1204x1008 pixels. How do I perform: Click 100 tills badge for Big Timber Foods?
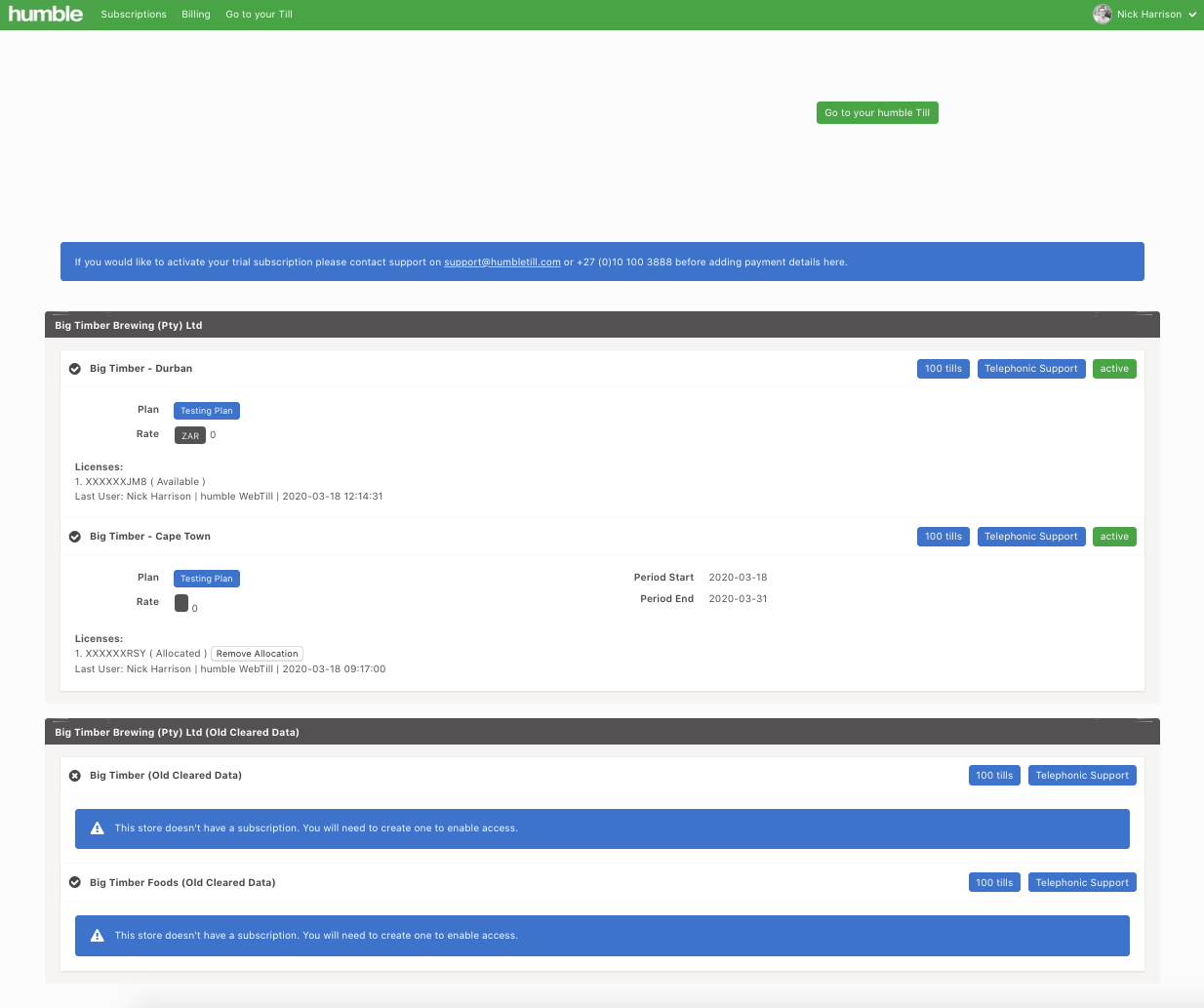click(x=994, y=883)
